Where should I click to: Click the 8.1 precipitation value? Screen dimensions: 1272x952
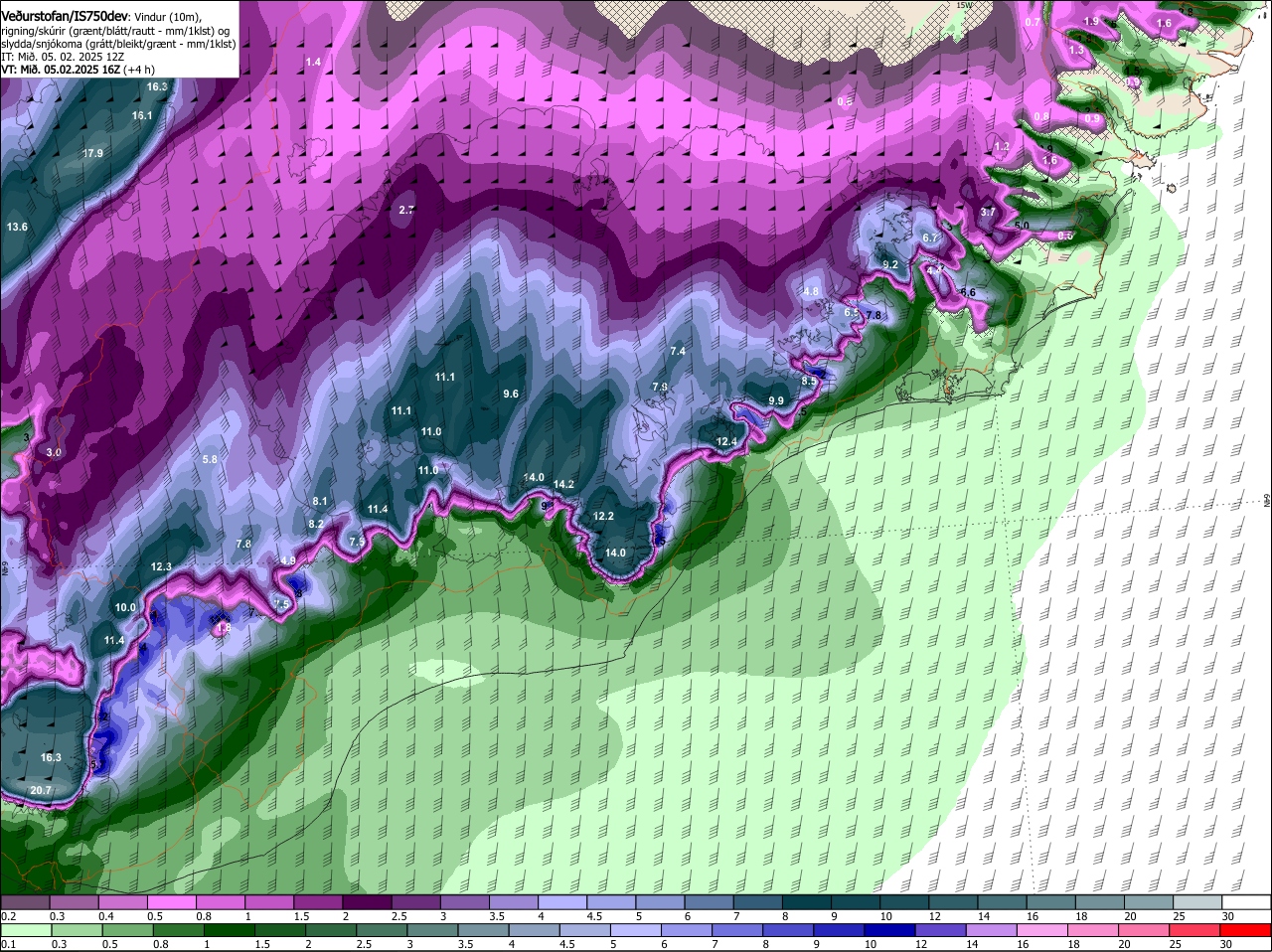click(320, 501)
